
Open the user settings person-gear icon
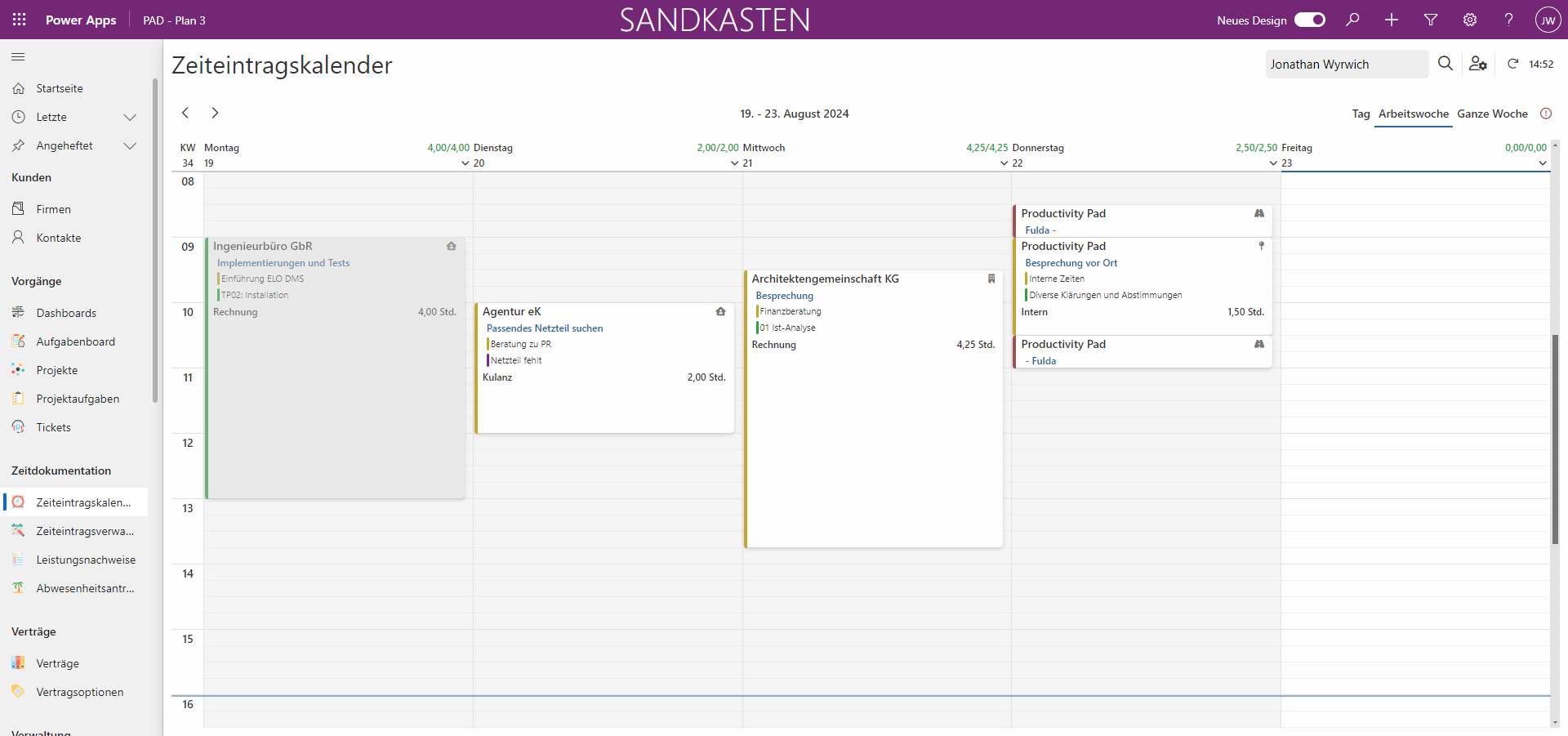click(1478, 64)
